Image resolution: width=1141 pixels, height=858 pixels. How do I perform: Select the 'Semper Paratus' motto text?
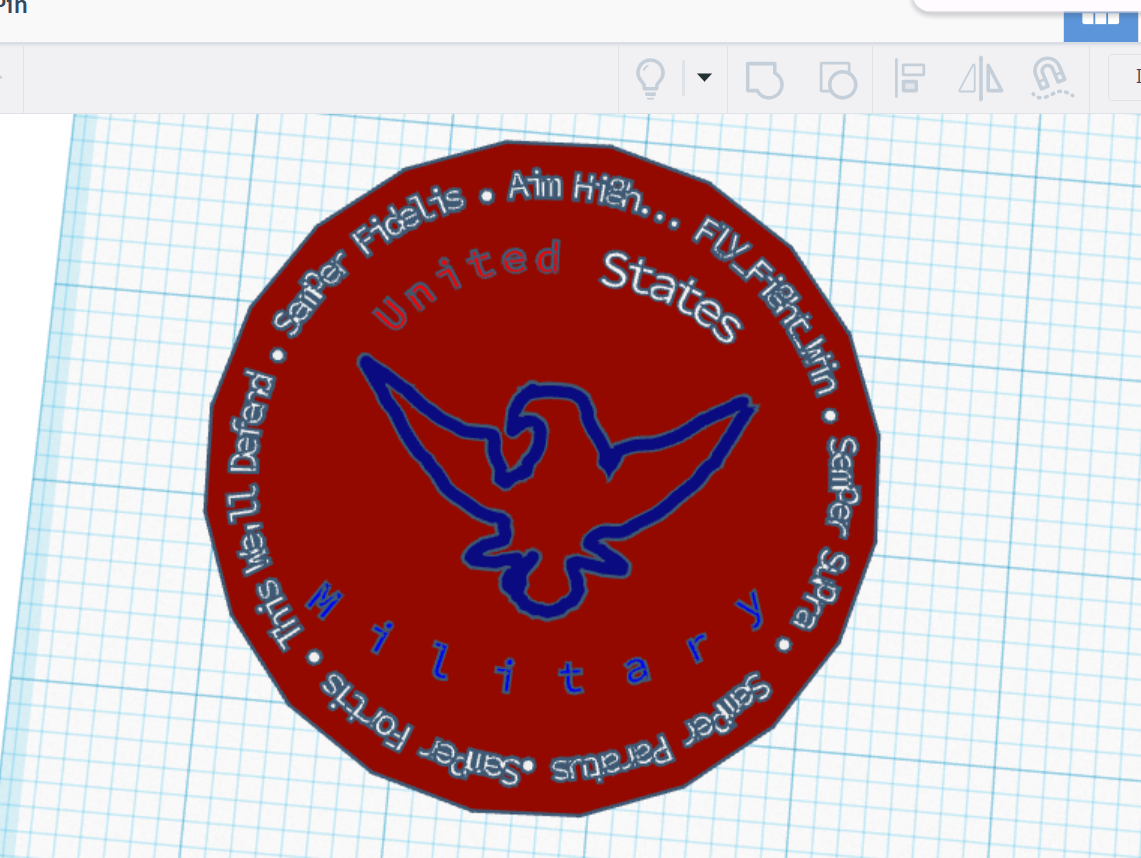(661, 730)
